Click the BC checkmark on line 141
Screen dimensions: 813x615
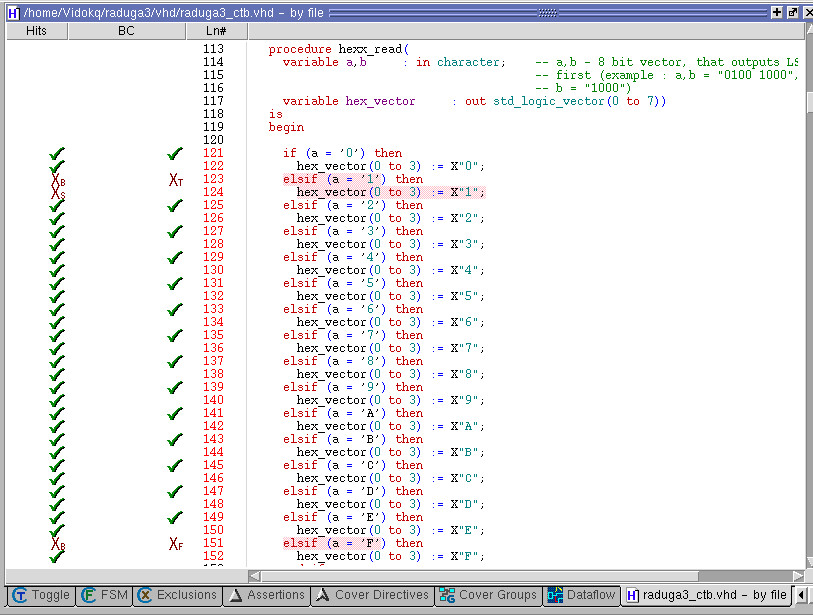point(175,413)
